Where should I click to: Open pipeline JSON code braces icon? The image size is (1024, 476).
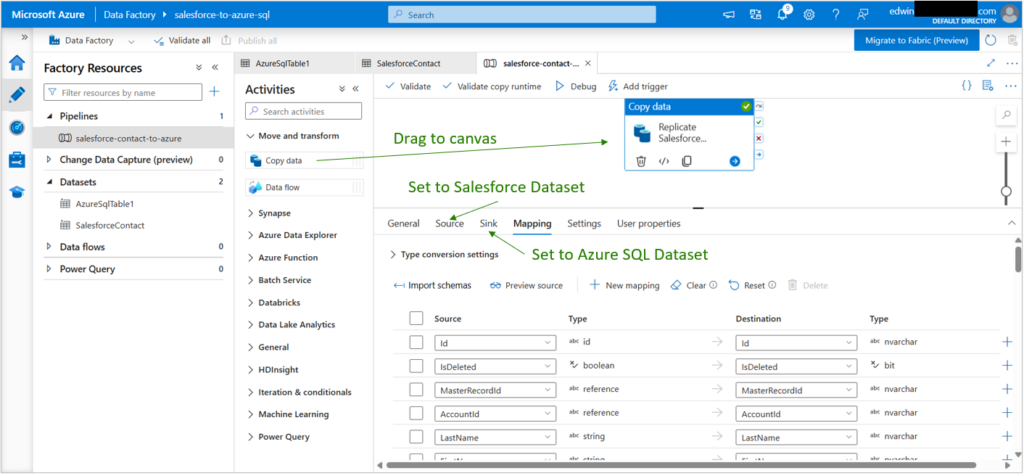pyautogui.click(x=967, y=86)
